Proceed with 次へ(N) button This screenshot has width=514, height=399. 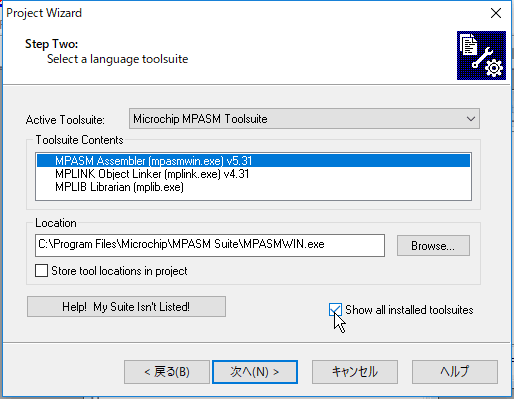[255, 372]
